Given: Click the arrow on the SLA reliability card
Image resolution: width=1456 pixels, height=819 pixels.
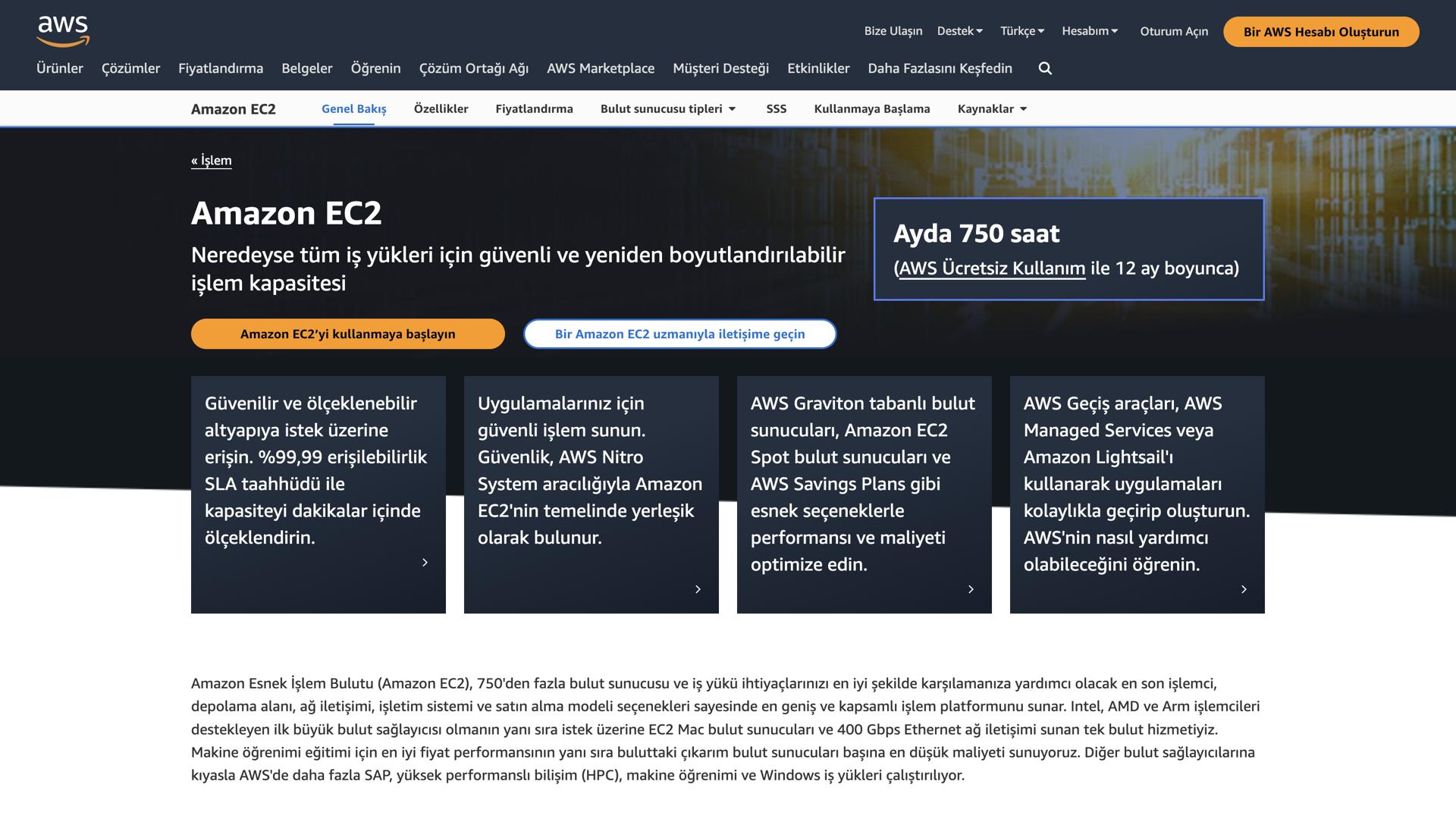Looking at the screenshot, I should coord(425,563).
